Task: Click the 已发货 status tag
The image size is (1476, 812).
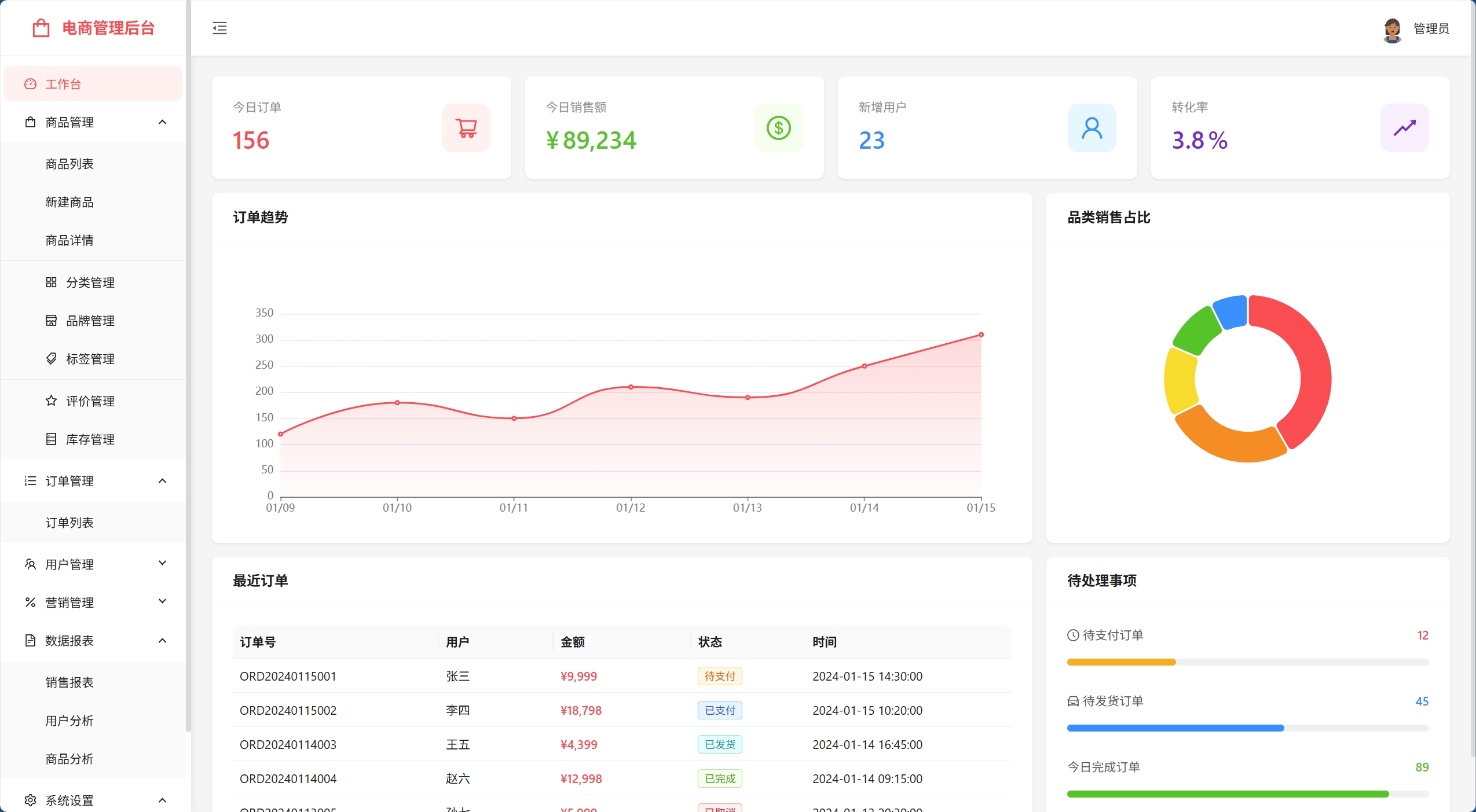Action: coord(720,744)
